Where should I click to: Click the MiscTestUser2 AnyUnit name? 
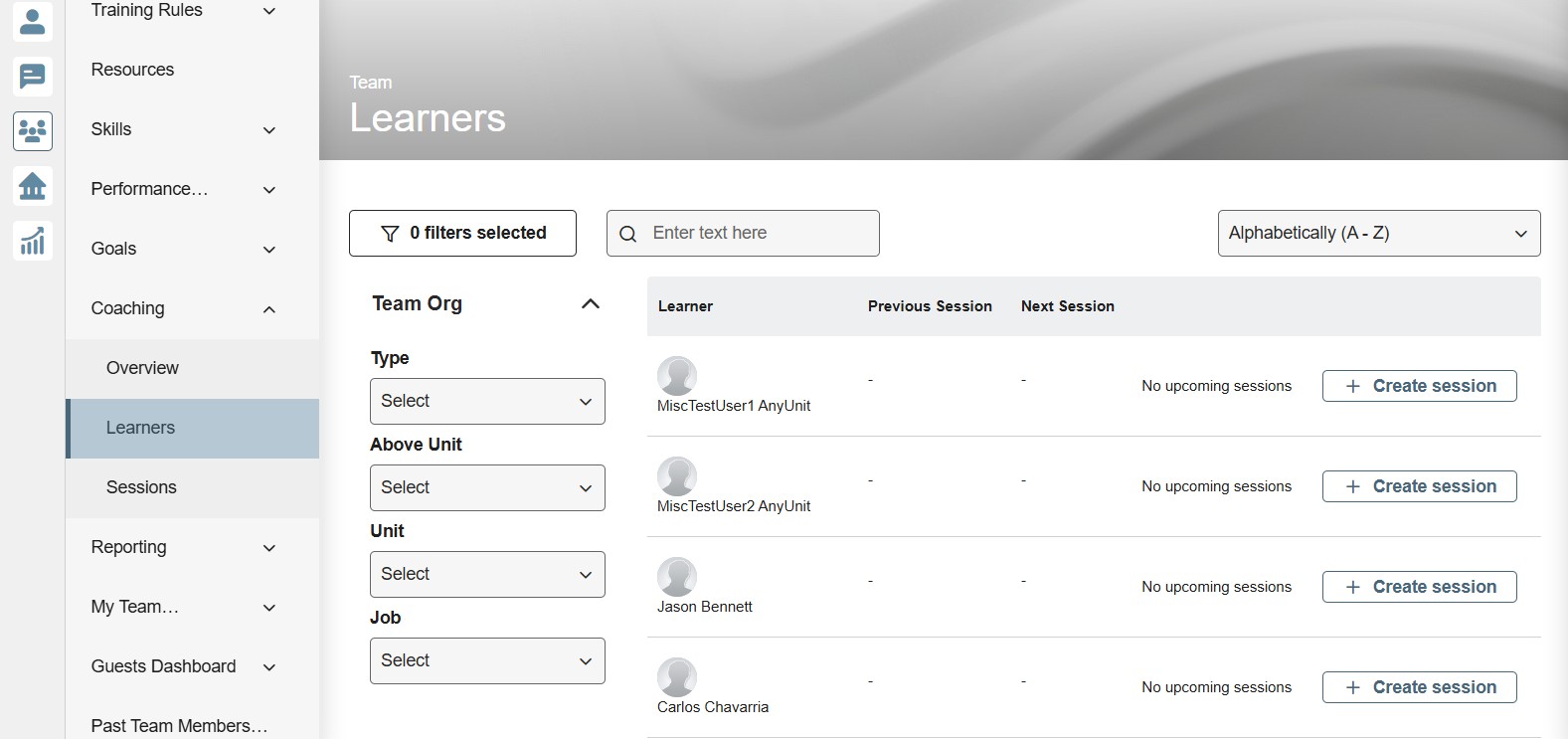[734, 506]
